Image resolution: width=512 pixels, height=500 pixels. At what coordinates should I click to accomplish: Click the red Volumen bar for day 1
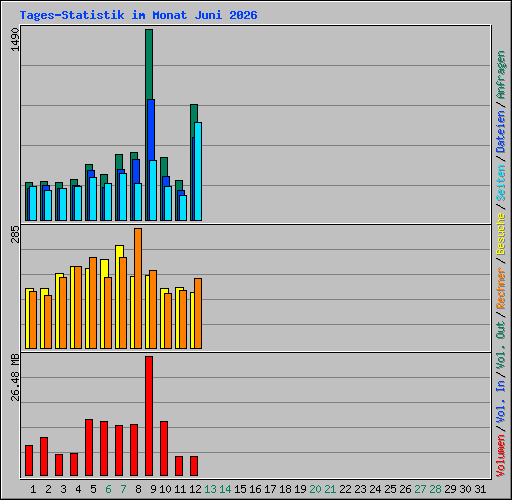click(29, 460)
